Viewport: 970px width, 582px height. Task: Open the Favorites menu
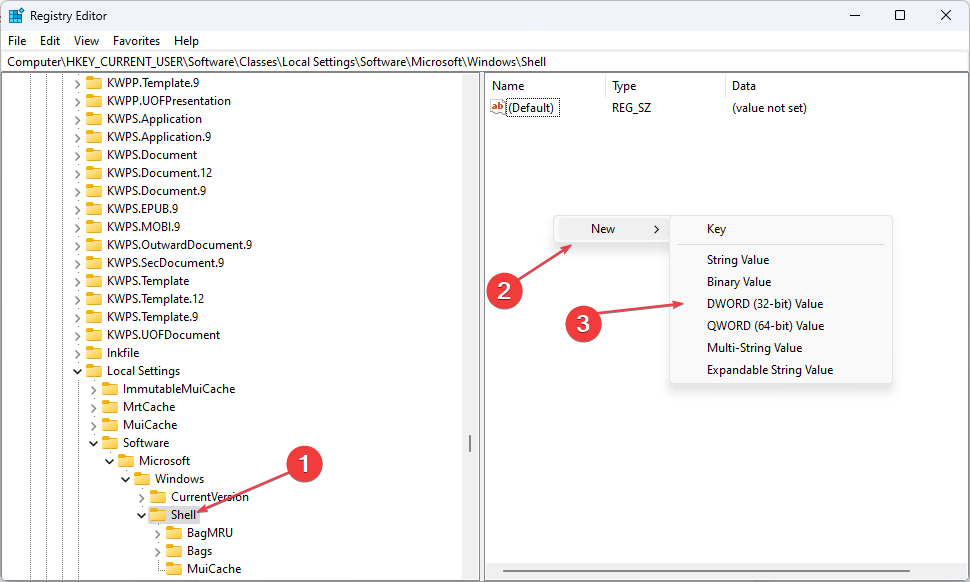pos(136,41)
